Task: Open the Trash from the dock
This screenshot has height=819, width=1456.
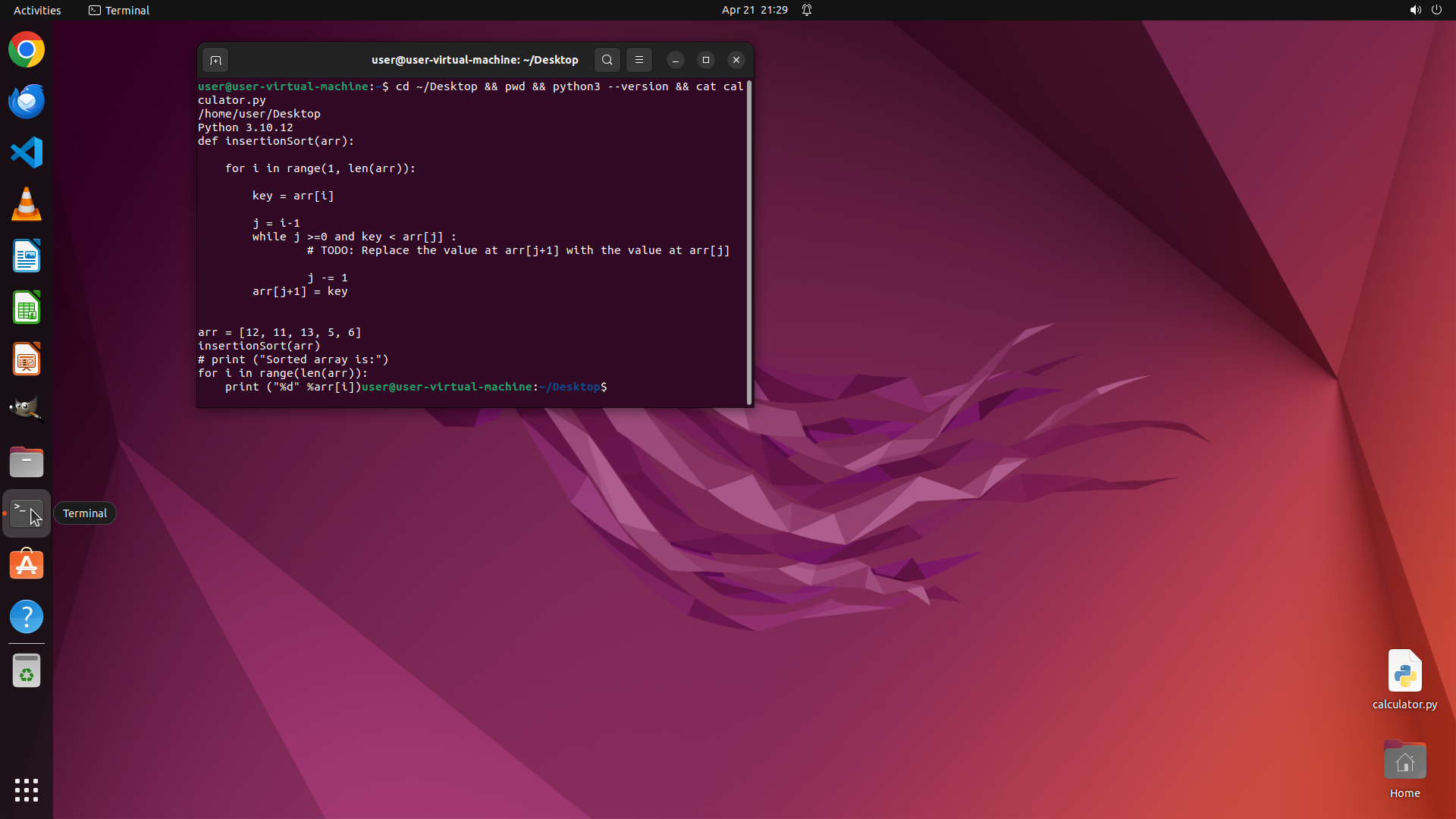Action: (27, 671)
